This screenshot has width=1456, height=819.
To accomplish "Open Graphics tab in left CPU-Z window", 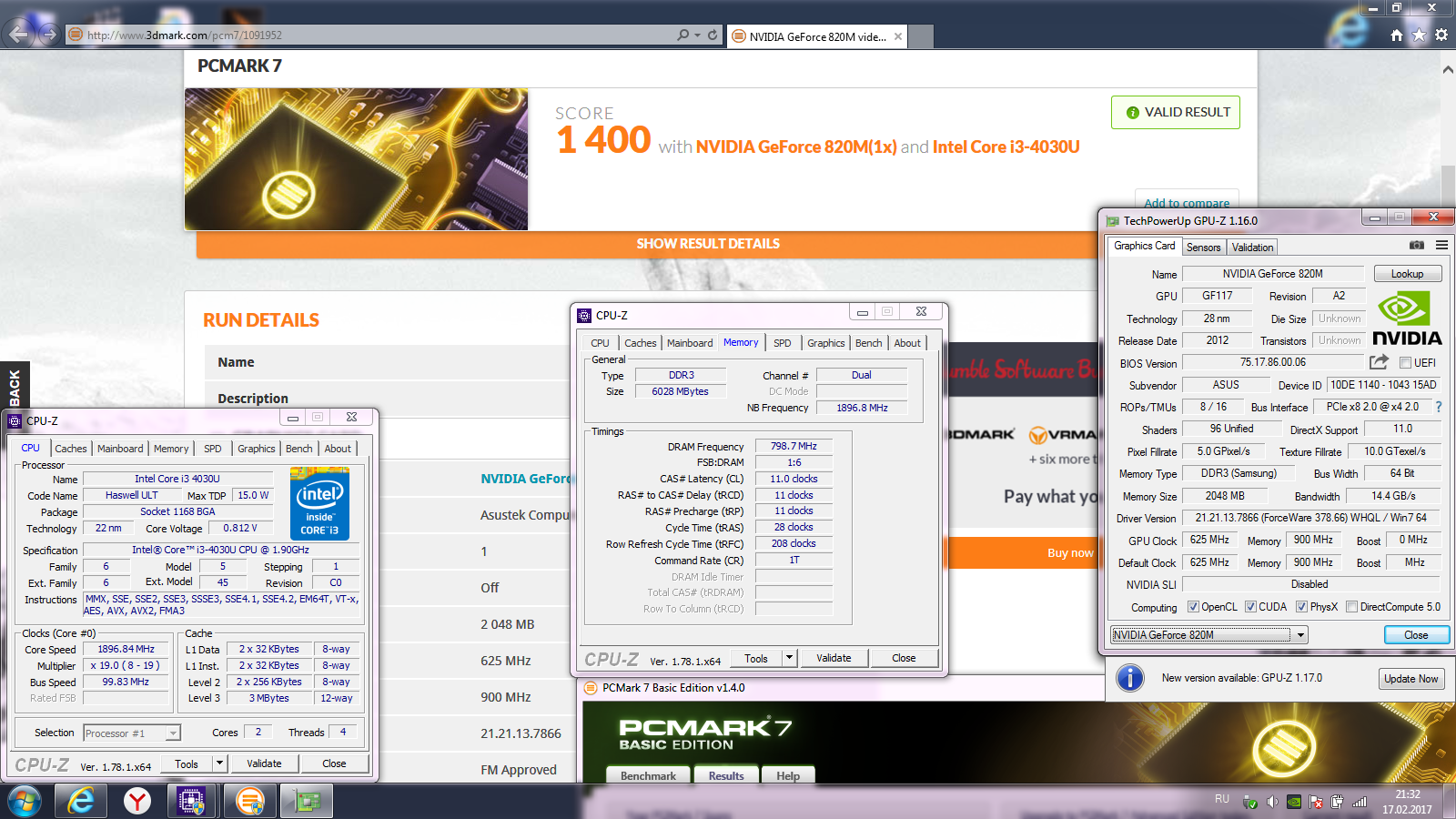I will (256, 449).
